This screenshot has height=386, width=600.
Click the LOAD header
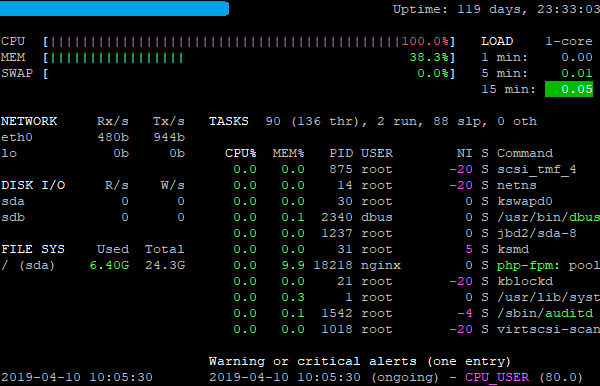pyautogui.click(x=497, y=41)
